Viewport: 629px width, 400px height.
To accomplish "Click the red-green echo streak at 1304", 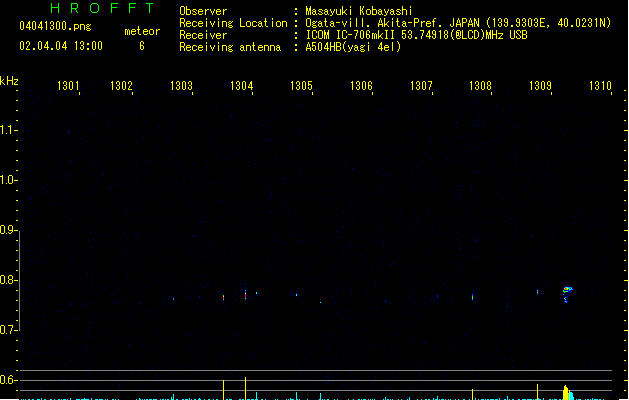I will tap(246, 294).
